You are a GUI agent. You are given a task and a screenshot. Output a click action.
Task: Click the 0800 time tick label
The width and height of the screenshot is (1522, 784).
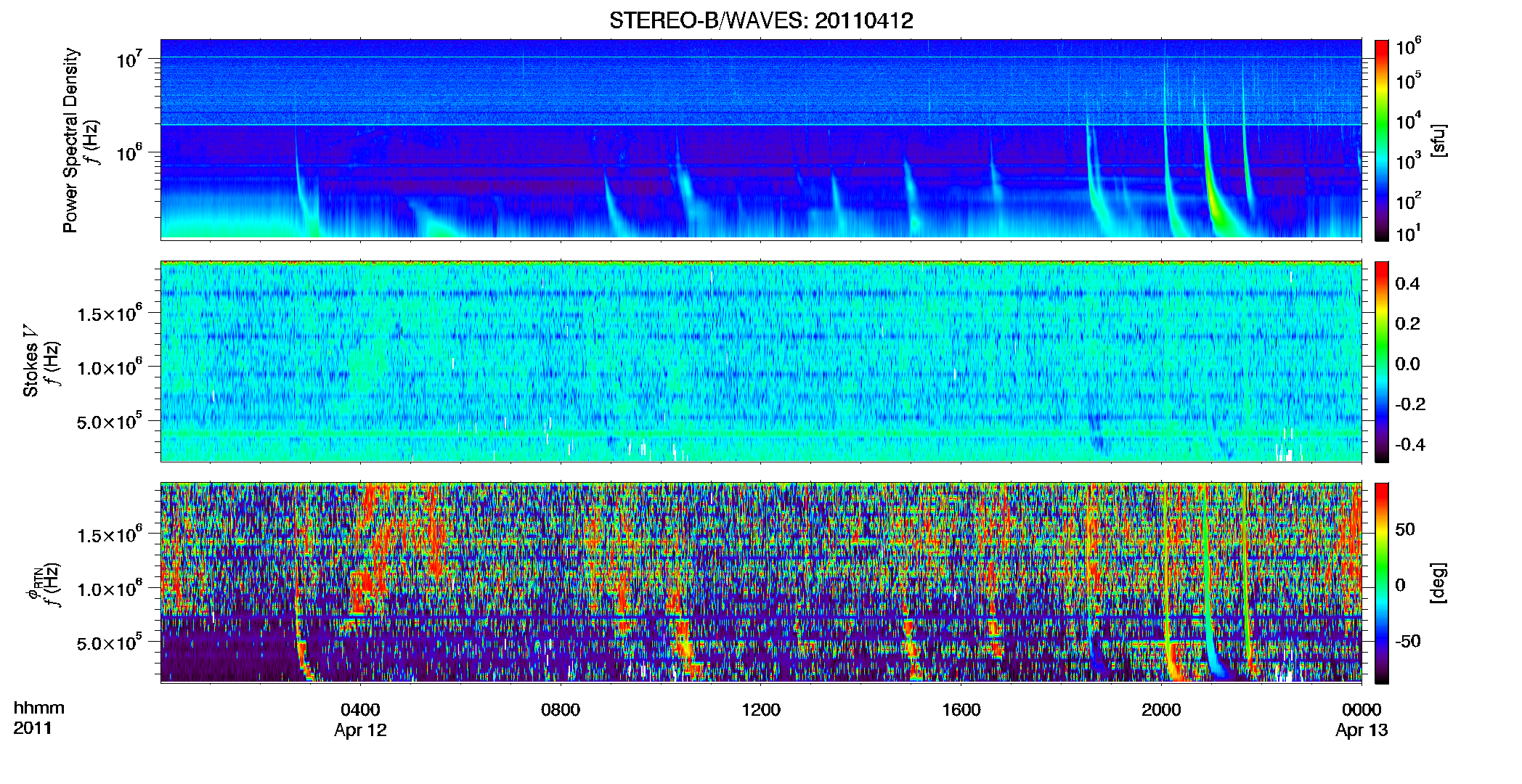click(561, 709)
